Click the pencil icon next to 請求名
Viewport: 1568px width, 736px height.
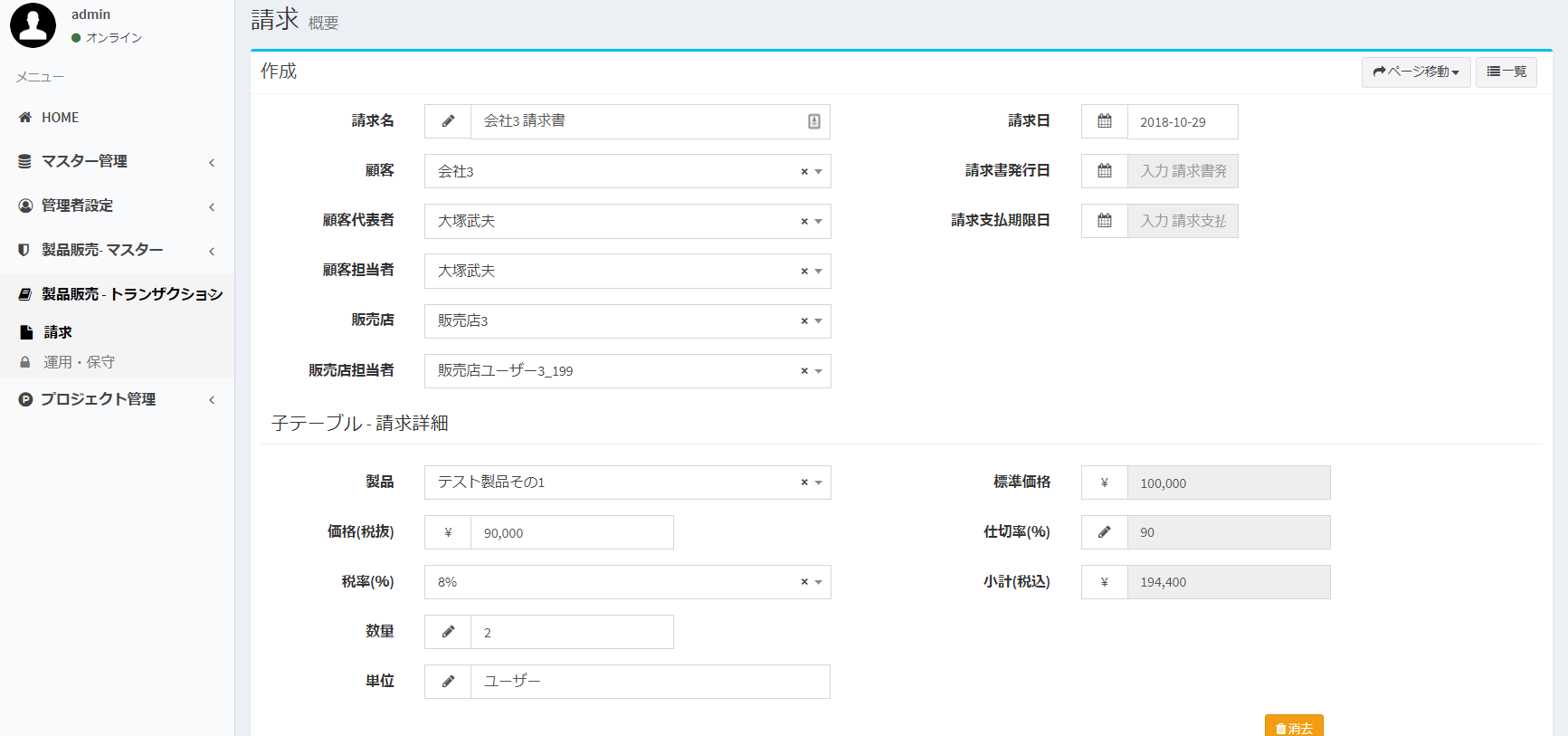coord(448,121)
